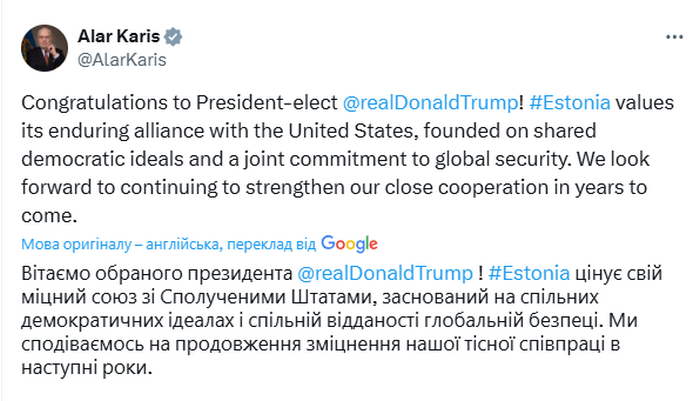
Task: Click the verified badge next to Alar Karis
Action: coord(174,37)
